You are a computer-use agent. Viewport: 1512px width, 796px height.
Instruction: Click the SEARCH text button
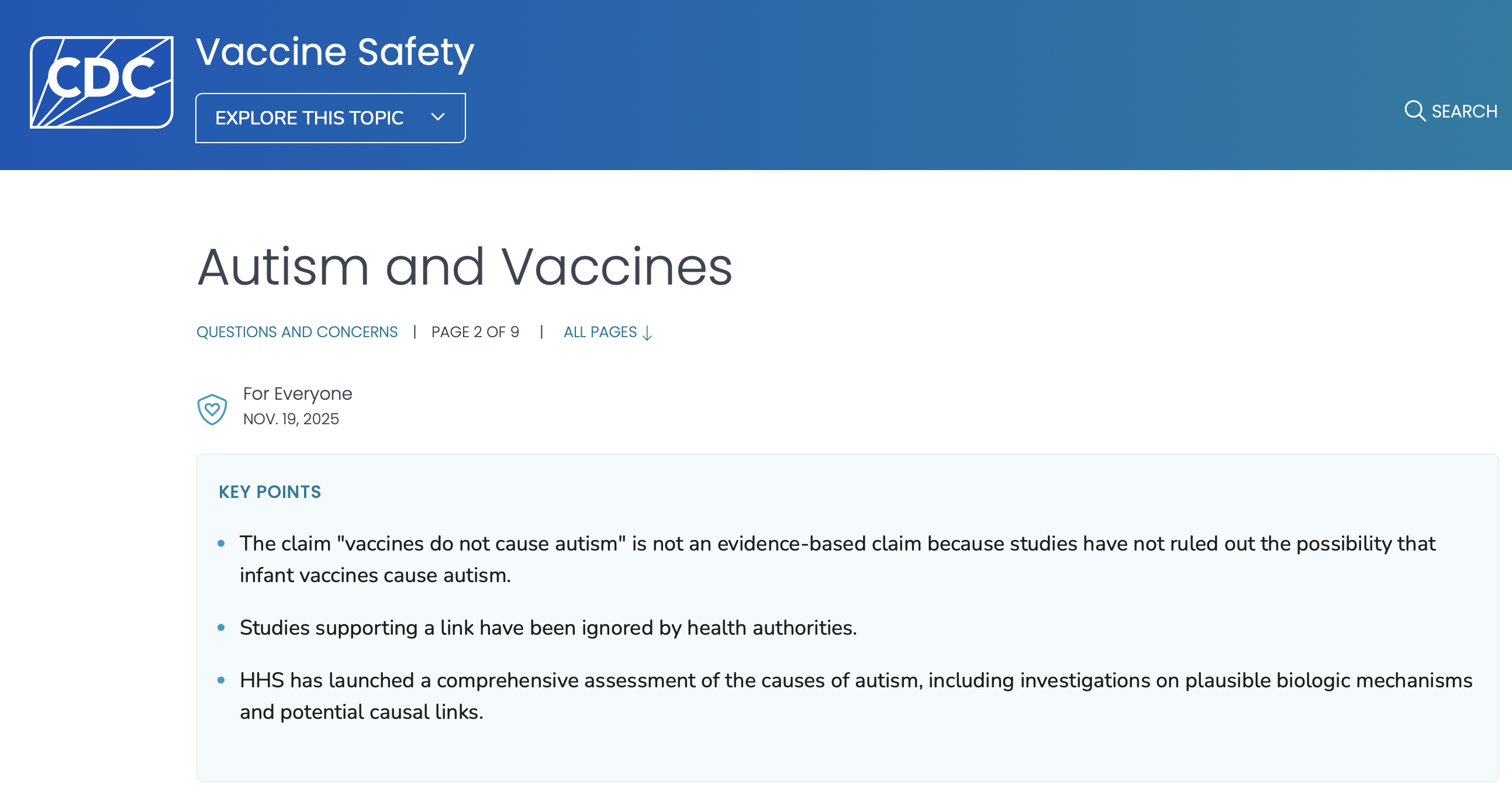(1464, 112)
